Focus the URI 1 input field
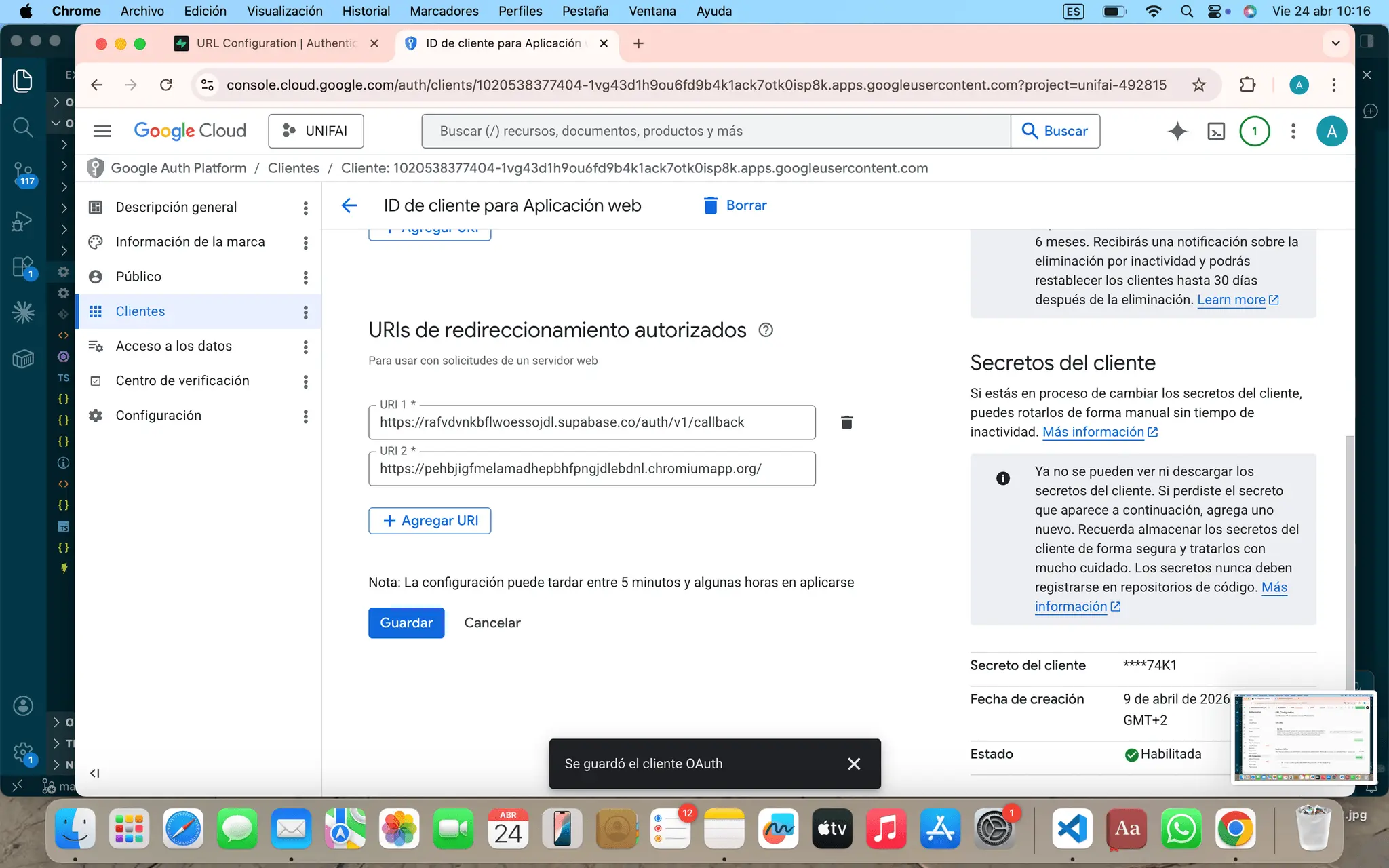1389x868 pixels. pyautogui.click(x=591, y=422)
